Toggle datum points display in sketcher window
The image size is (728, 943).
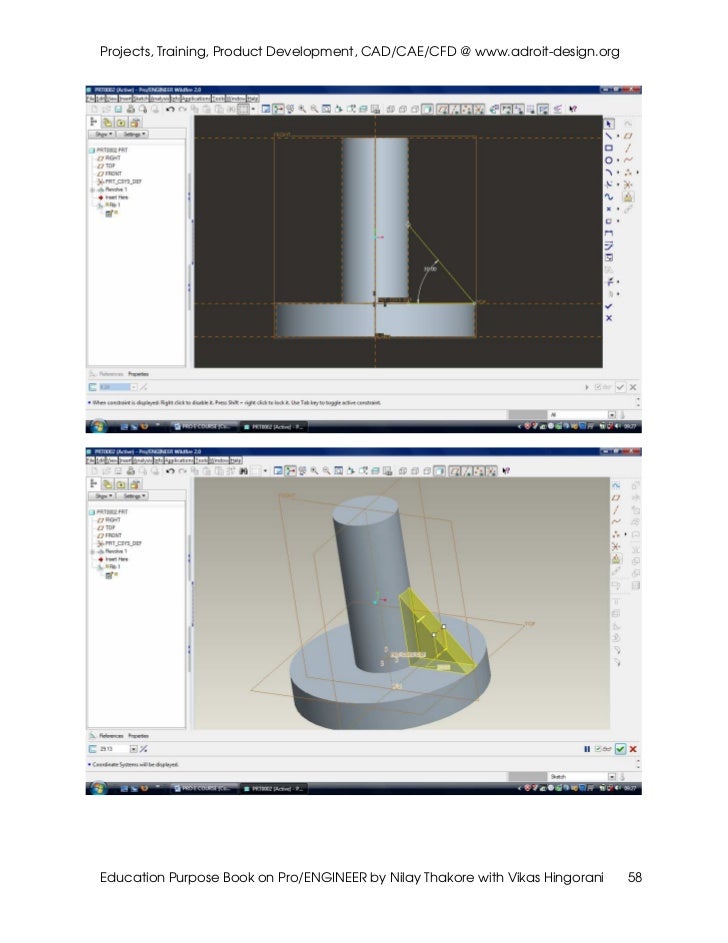tap(467, 109)
